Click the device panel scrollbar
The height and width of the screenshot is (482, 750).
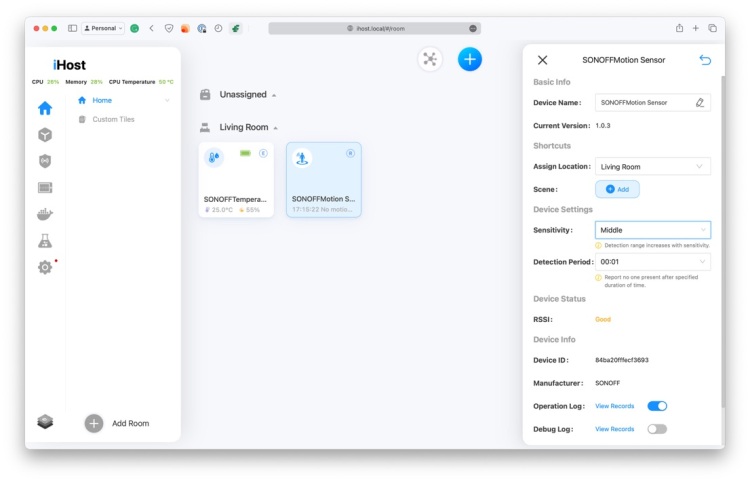[x=723, y=241]
